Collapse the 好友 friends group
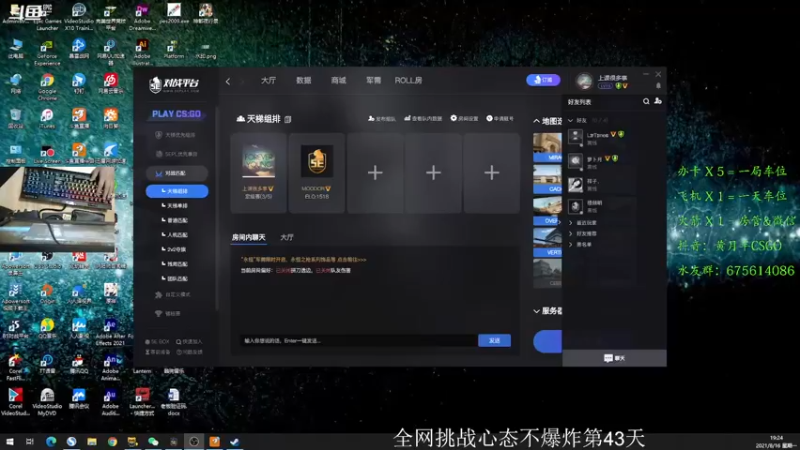Image resolution: width=800 pixels, height=450 pixels. (570, 120)
